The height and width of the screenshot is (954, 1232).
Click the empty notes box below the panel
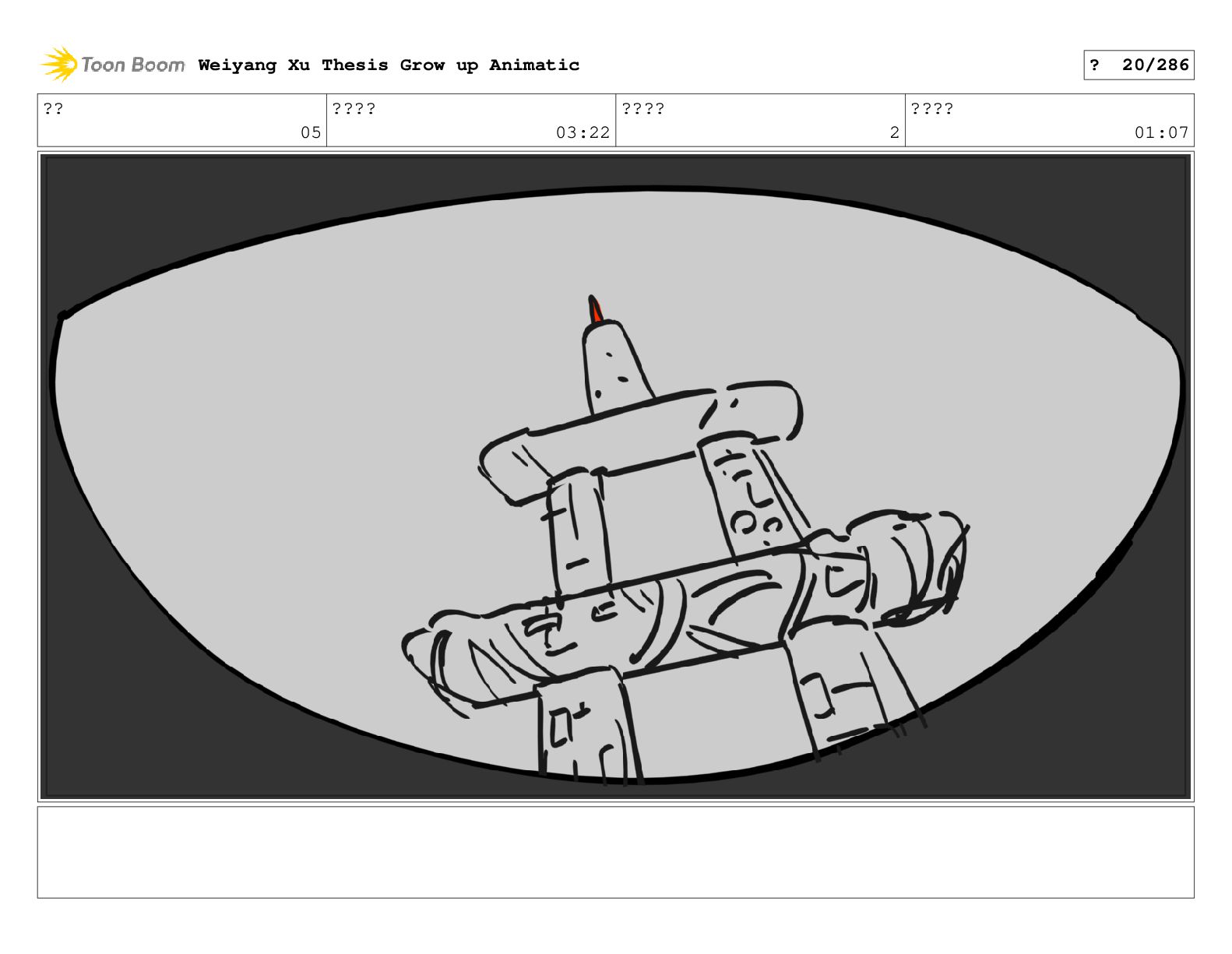[615, 852]
